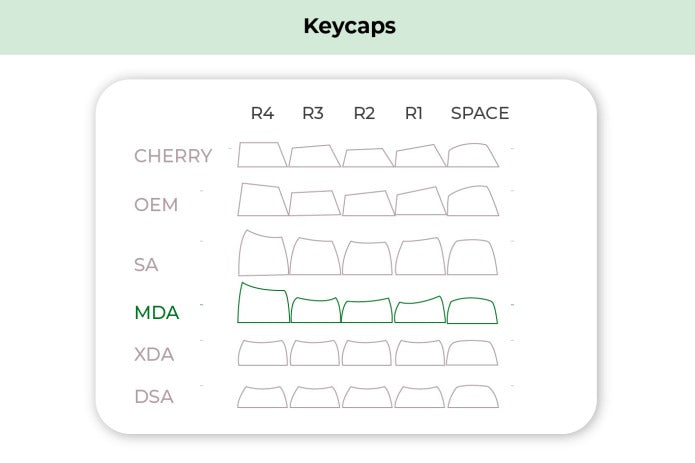Click the MDA spacebar keycap outline

pyautogui.click(x=472, y=311)
